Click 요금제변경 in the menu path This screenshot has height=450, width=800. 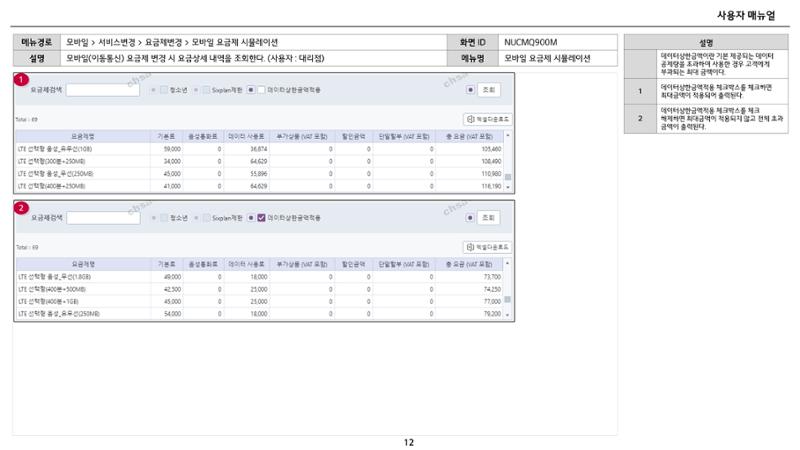[x=163, y=42]
